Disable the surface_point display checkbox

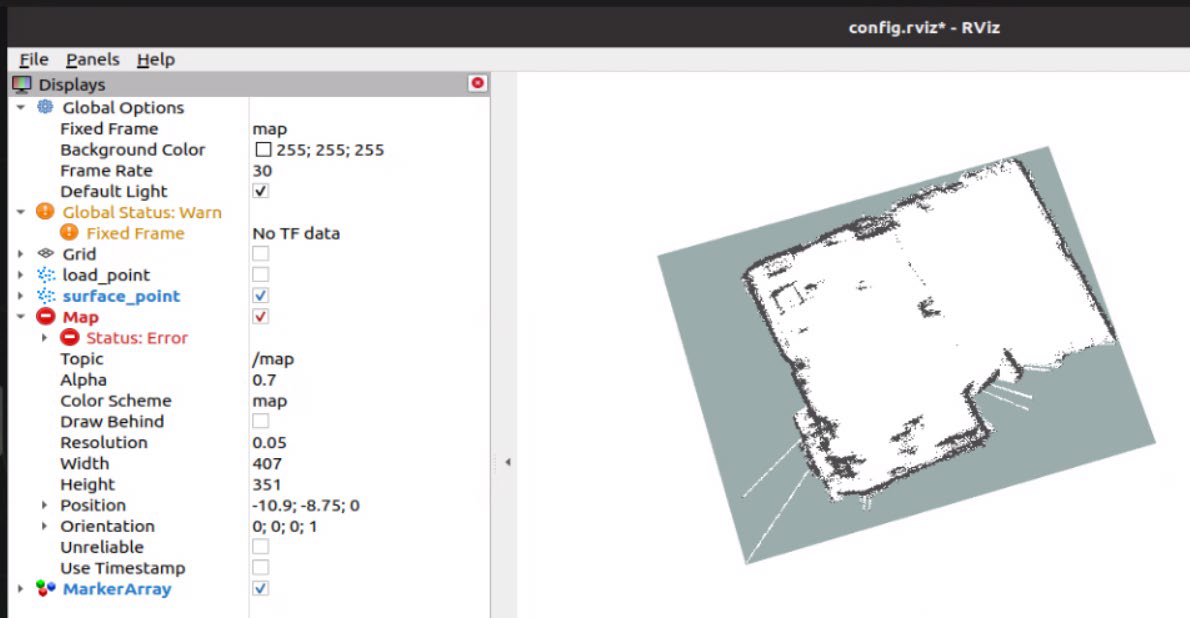coord(260,295)
